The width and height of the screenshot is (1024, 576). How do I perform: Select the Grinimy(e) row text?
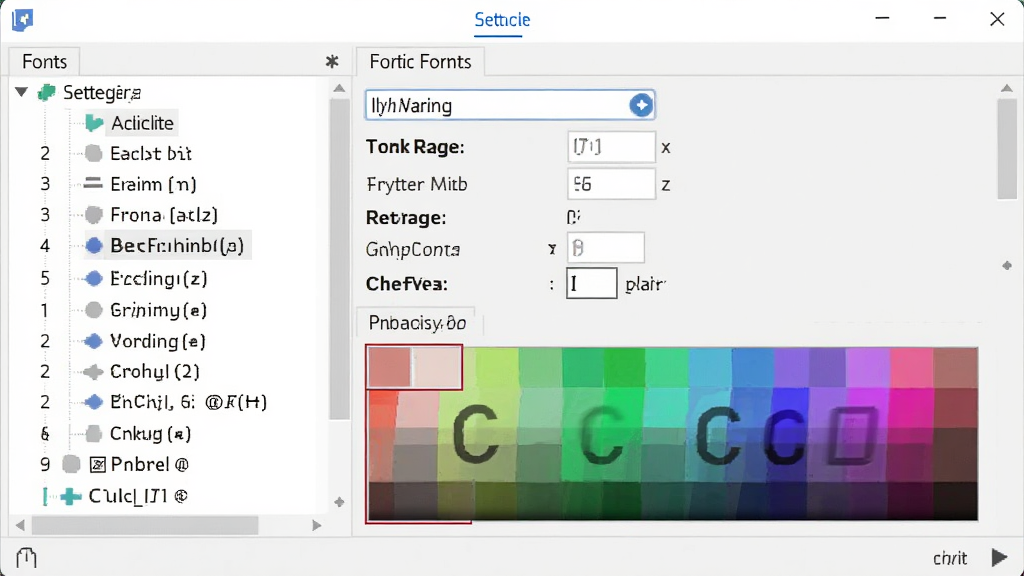(x=158, y=310)
